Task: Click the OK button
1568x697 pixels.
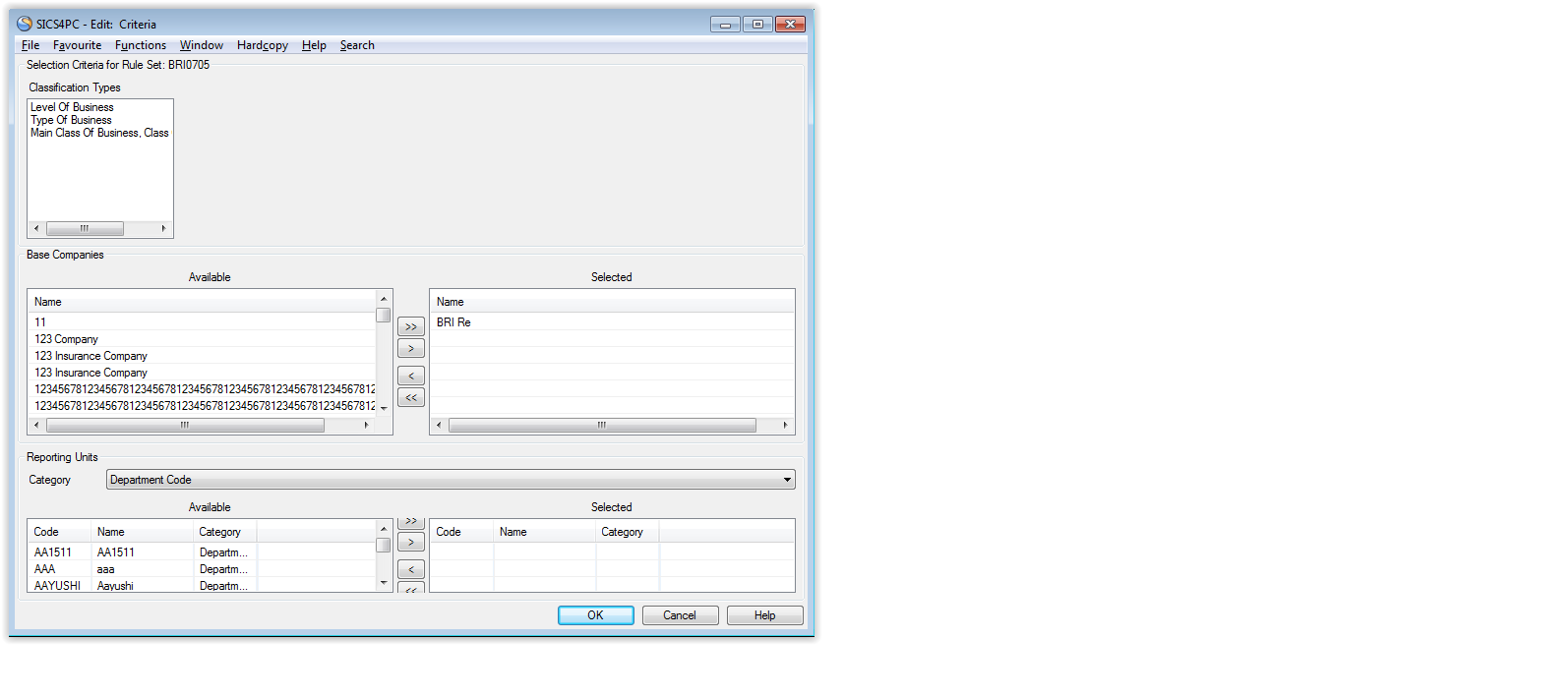Action: [x=595, y=615]
